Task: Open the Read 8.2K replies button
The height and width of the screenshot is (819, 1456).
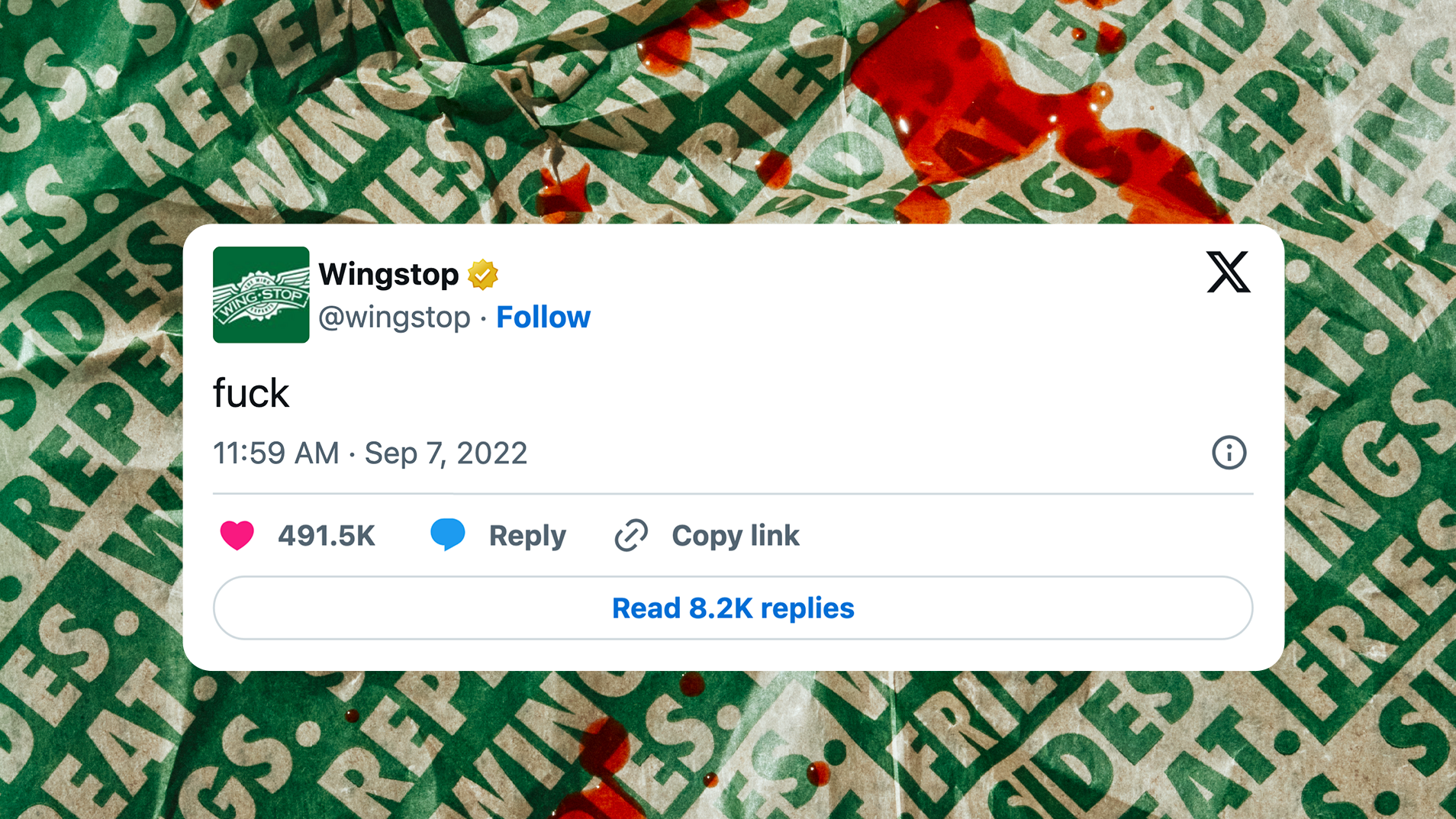Action: 733,608
